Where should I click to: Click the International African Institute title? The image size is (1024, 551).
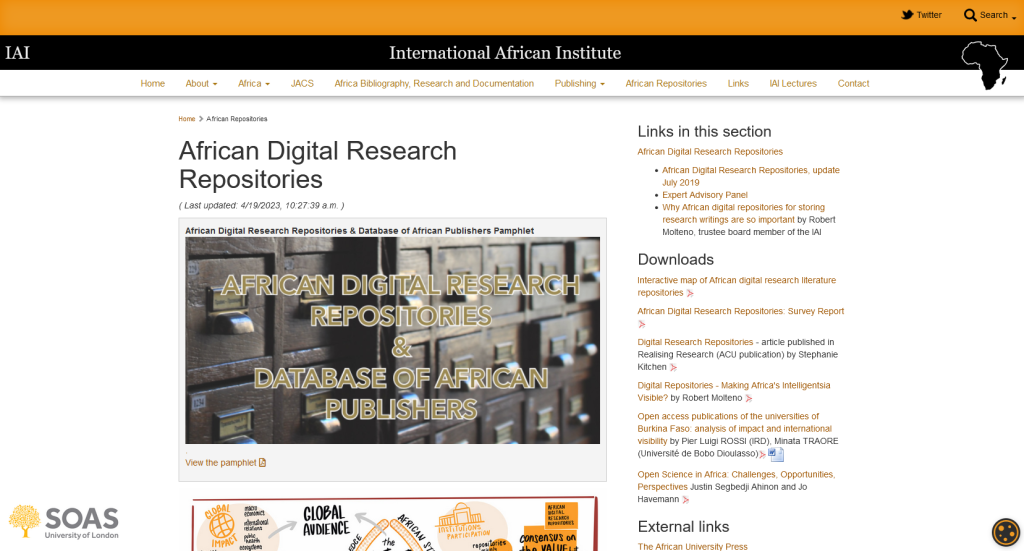click(505, 53)
